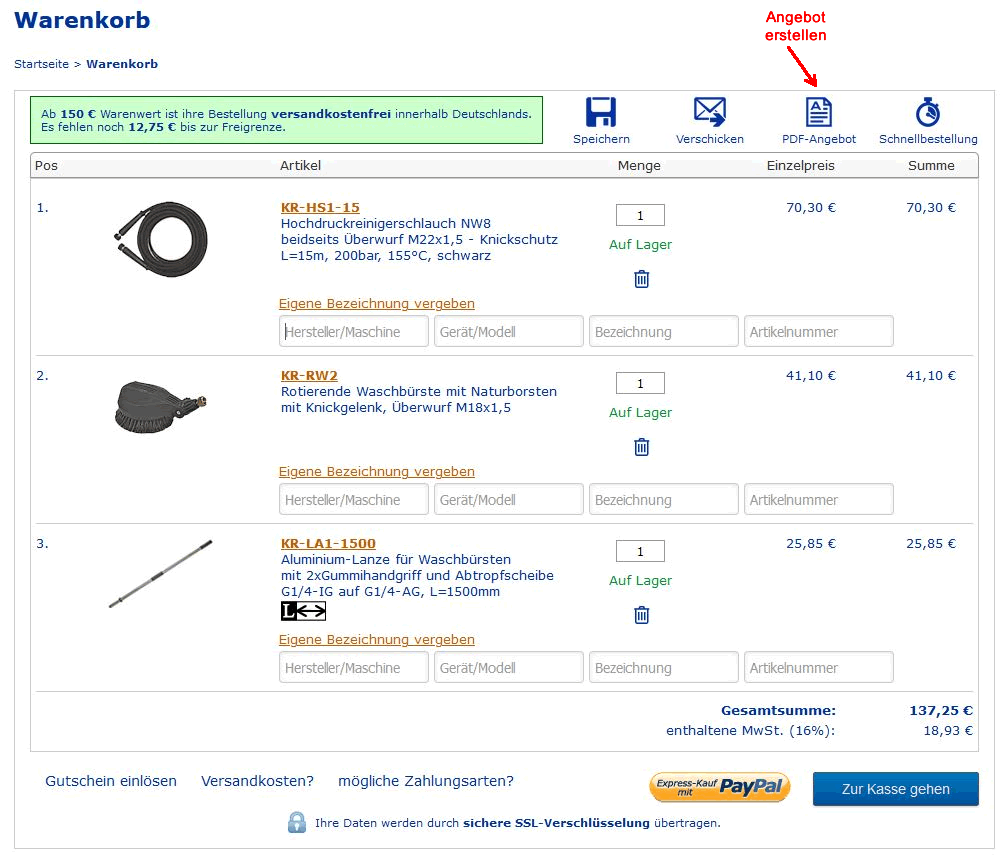Click the Verschicken envelope icon
This screenshot has height=857, width=1006.
(x=709, y=112)
